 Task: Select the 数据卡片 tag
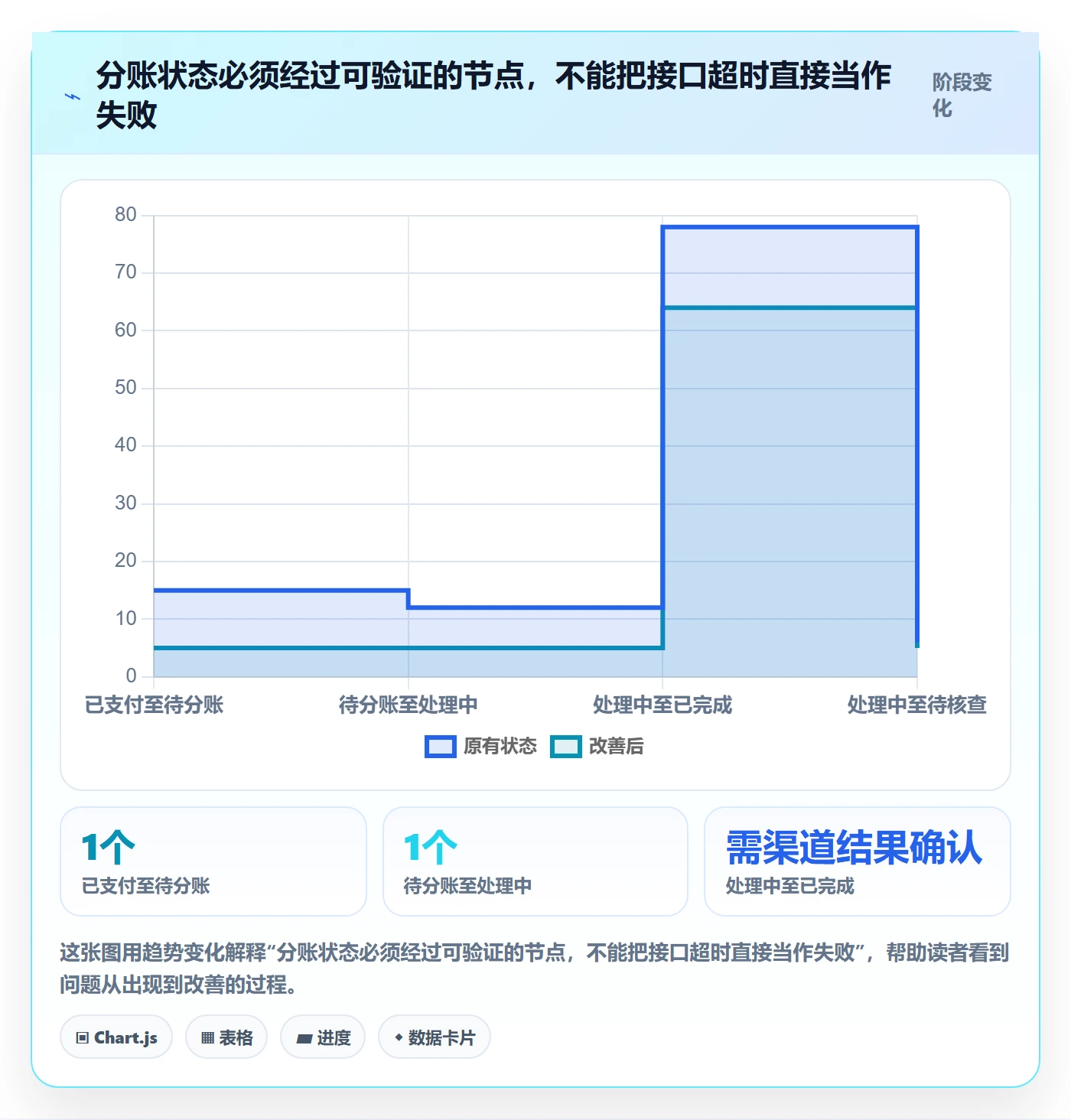point(435,1037)
